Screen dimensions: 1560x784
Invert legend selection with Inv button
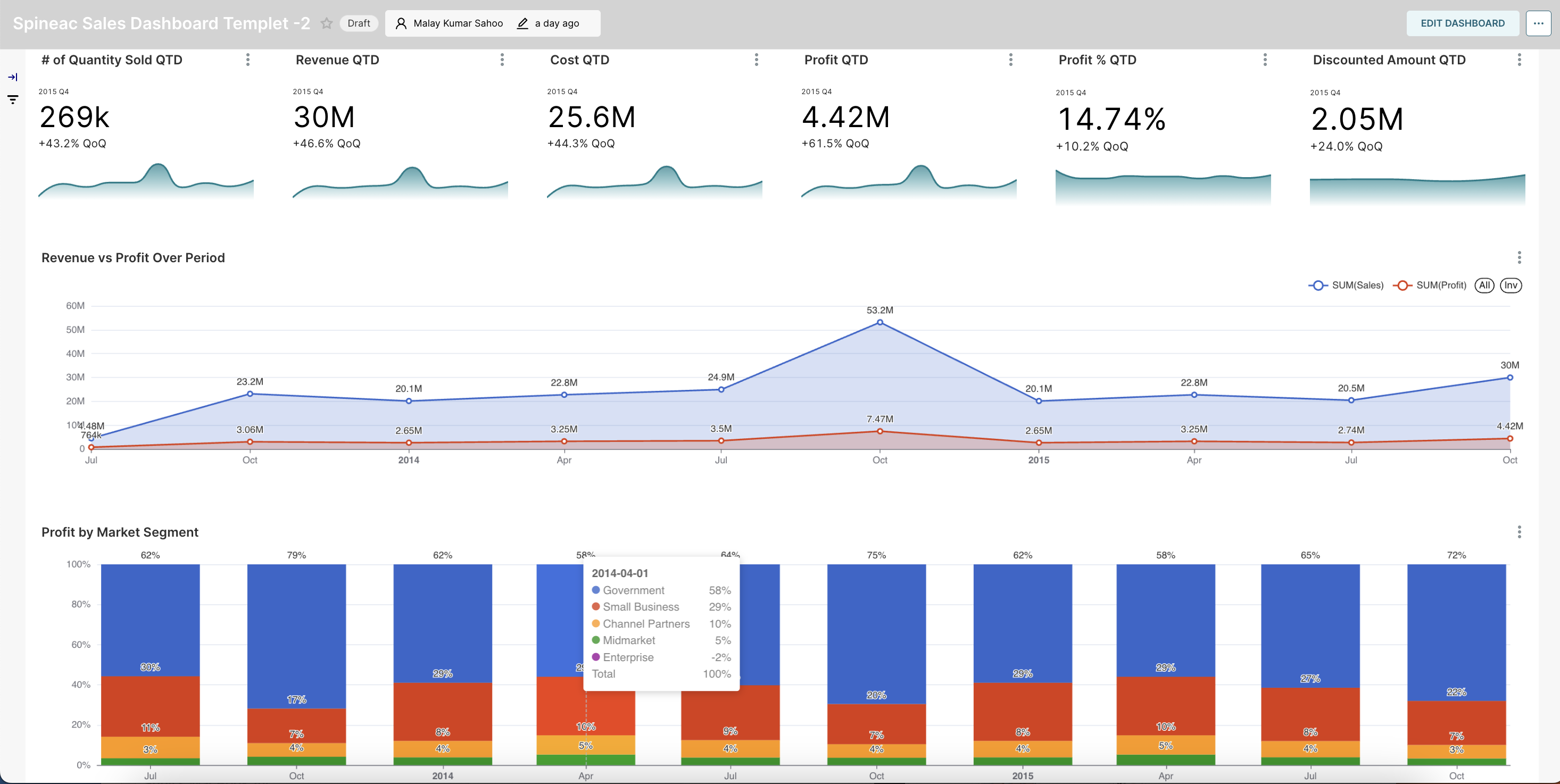[1511, 285]
